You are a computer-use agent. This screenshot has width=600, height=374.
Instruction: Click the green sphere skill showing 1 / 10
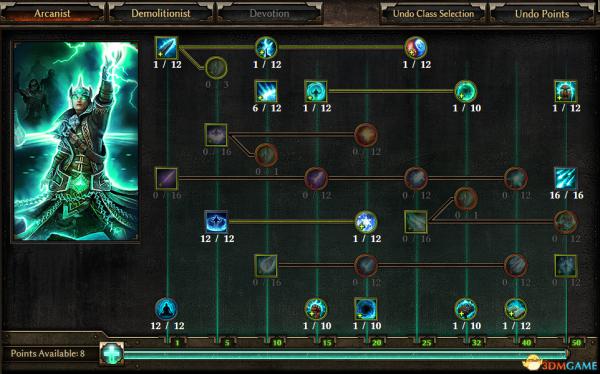coord(466,91)
